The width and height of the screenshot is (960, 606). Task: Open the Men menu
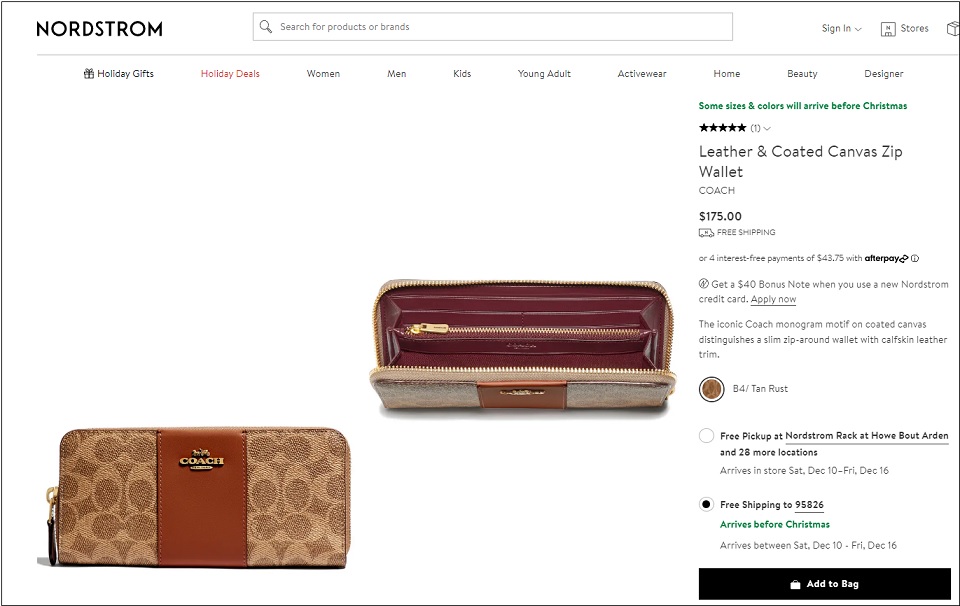point(397,73)
